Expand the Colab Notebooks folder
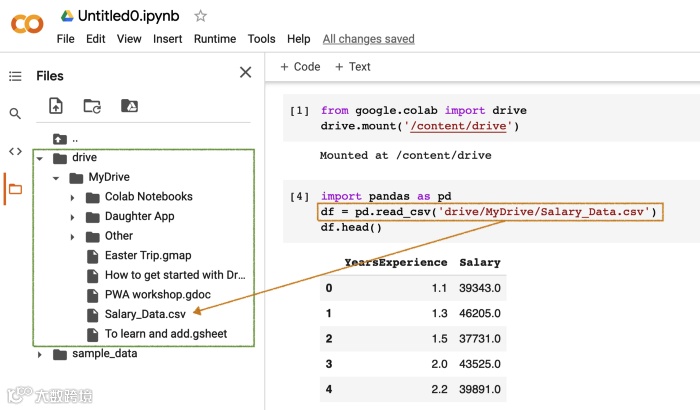 (73, 197)
